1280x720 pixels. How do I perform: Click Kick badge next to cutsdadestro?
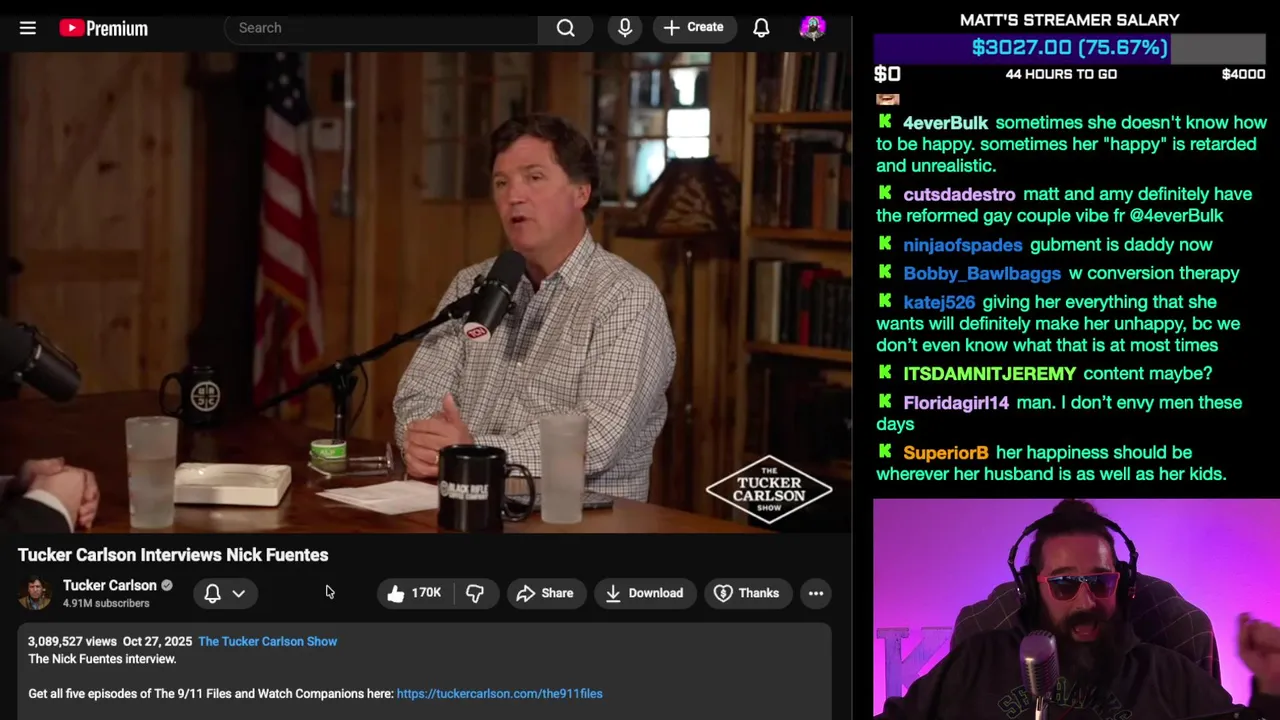(885, 193)
